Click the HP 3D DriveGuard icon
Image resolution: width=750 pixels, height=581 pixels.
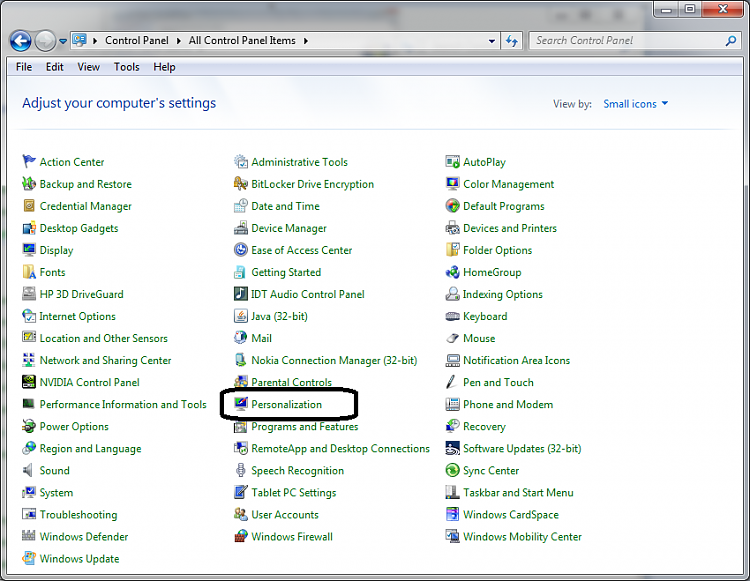pos(29,294)
